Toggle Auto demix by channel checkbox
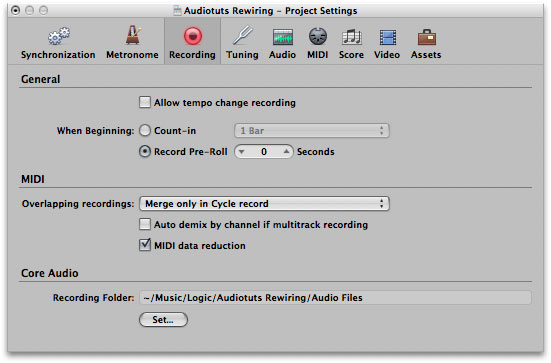This screenshot has height=363, width=551. 145,224
